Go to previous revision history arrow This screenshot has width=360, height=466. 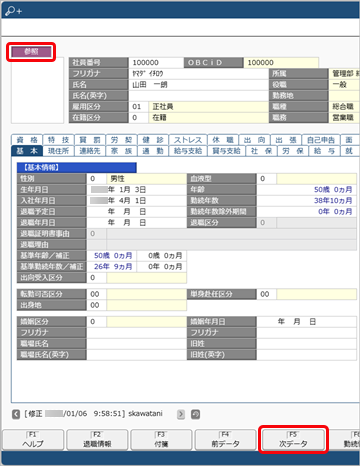pos(16,414)
